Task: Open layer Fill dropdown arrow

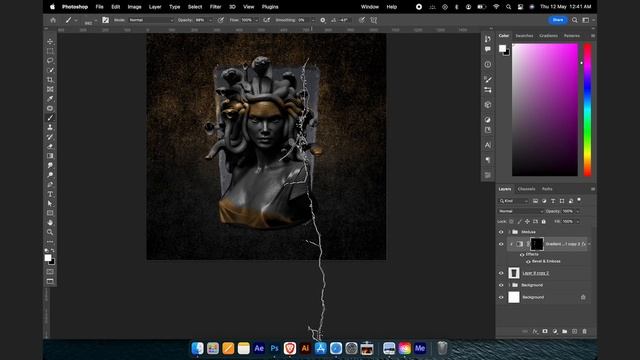Action: (x=578, y=222)
